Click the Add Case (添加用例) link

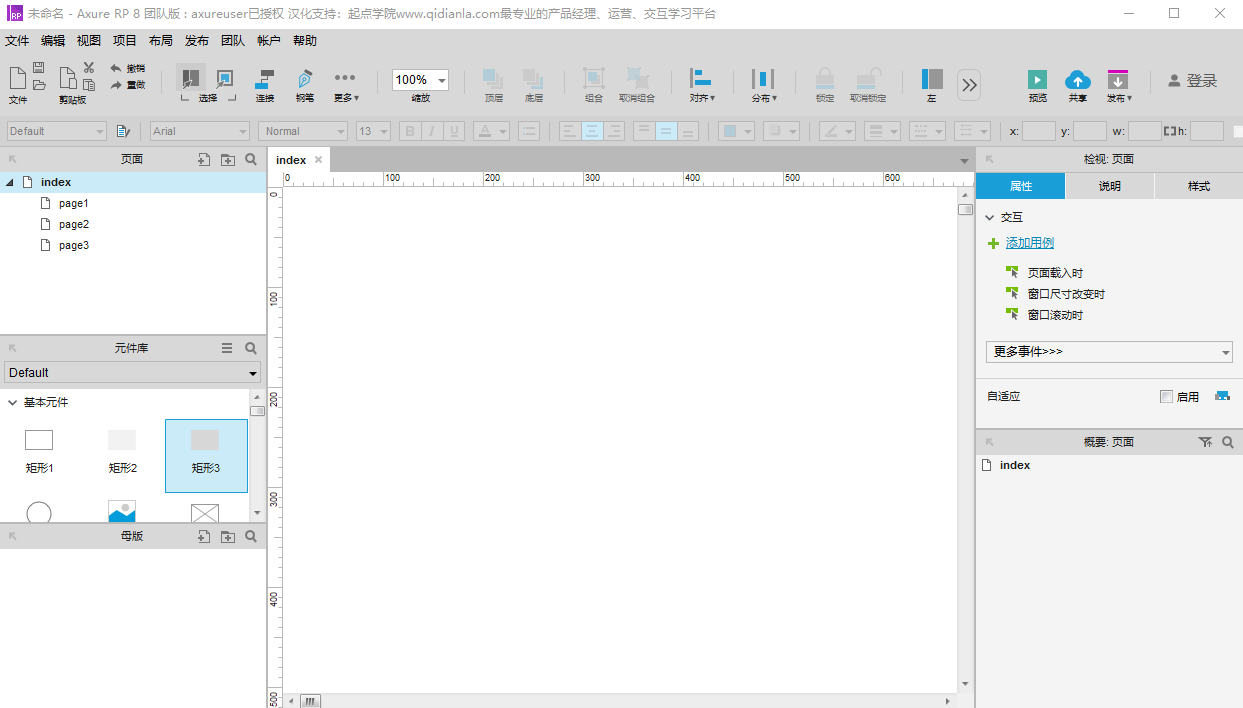click(1029, 243)
